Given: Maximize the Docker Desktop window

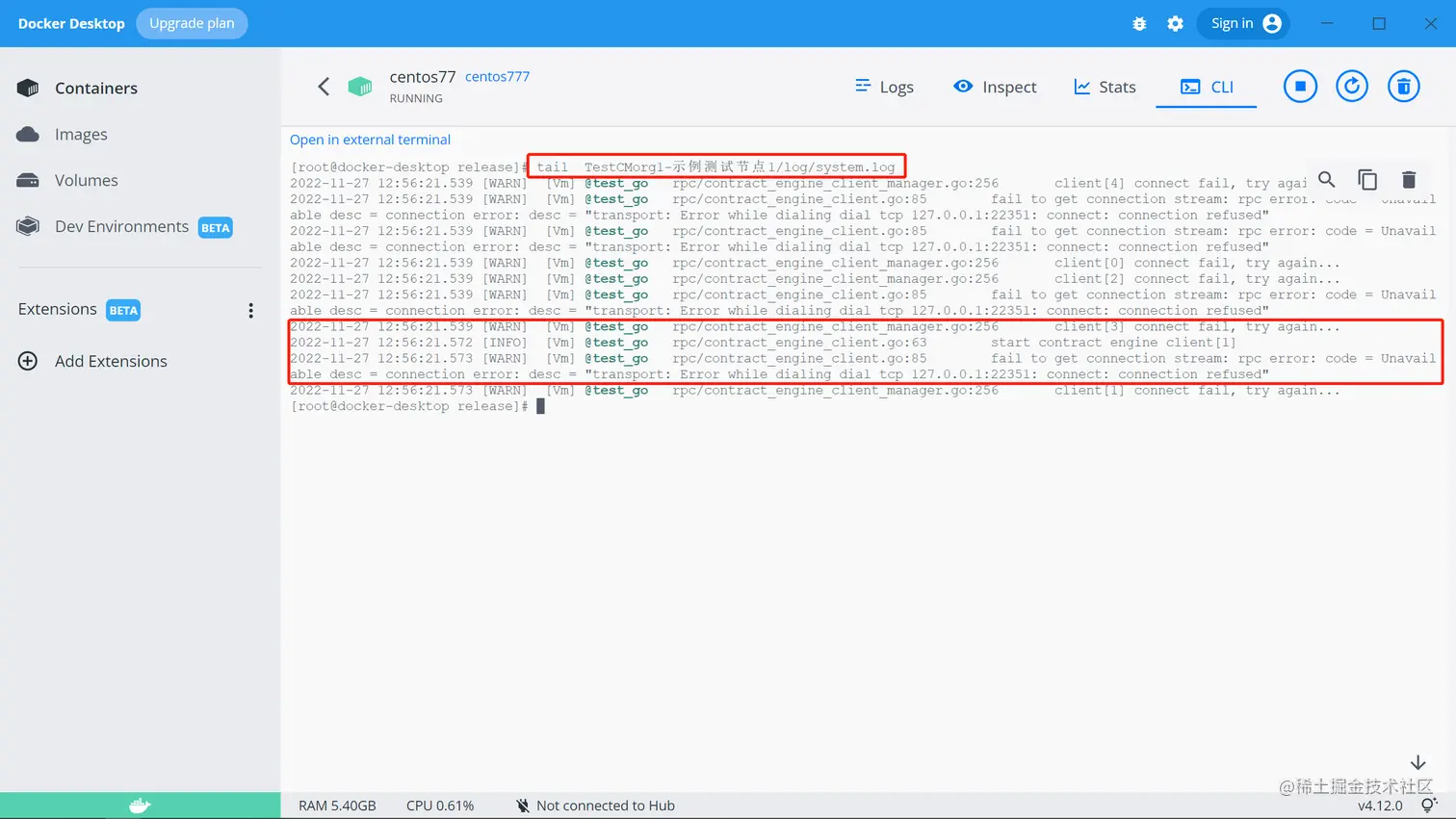Looking at the screenshot, I should (1379, 23).
